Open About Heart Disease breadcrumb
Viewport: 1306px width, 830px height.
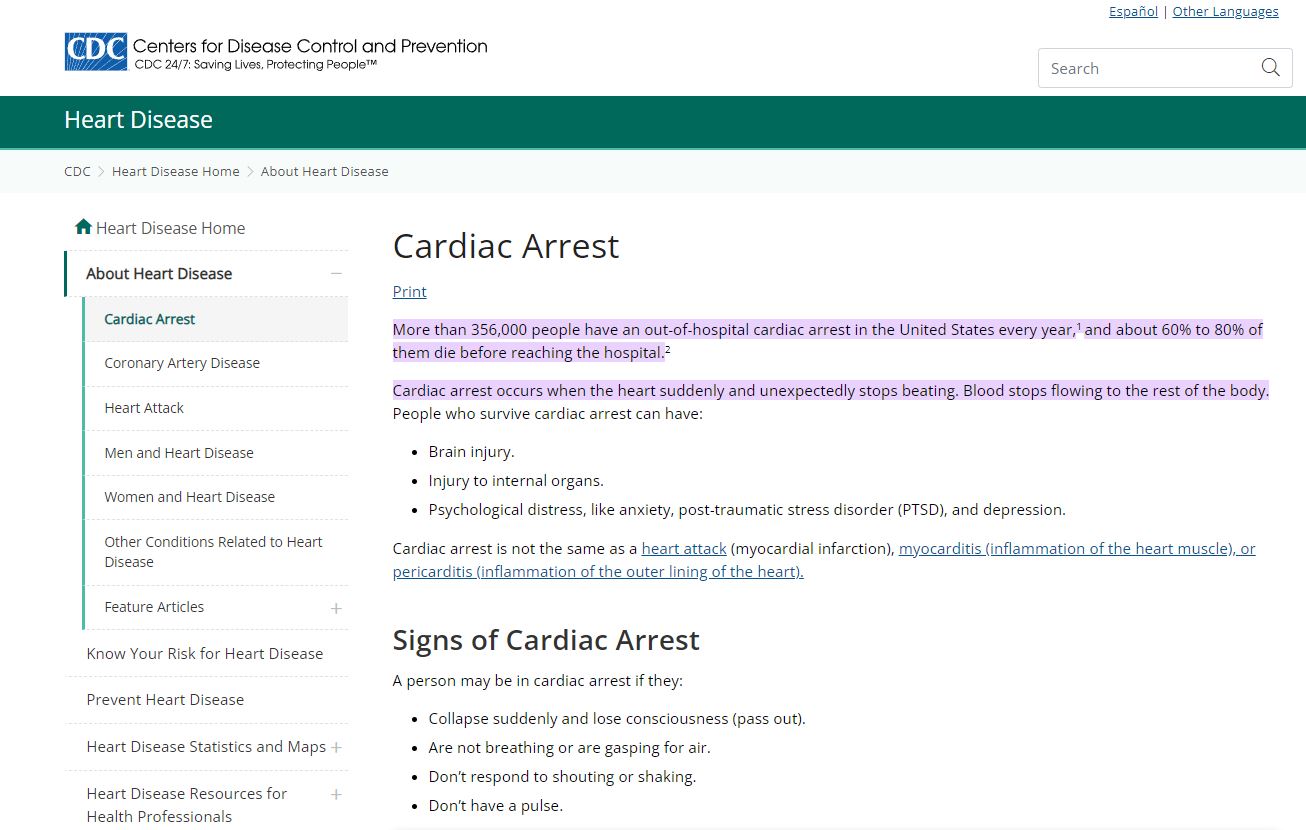pos(325,171)
